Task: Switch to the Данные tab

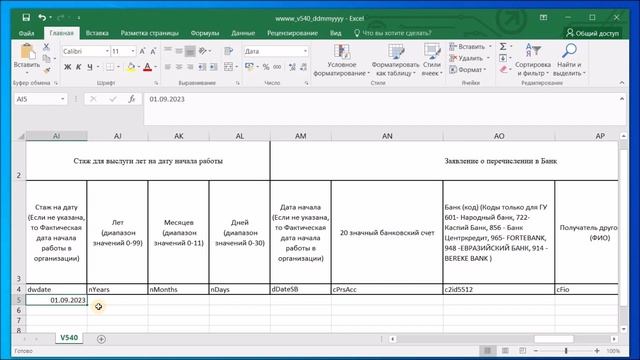Action: click(243, 33)
